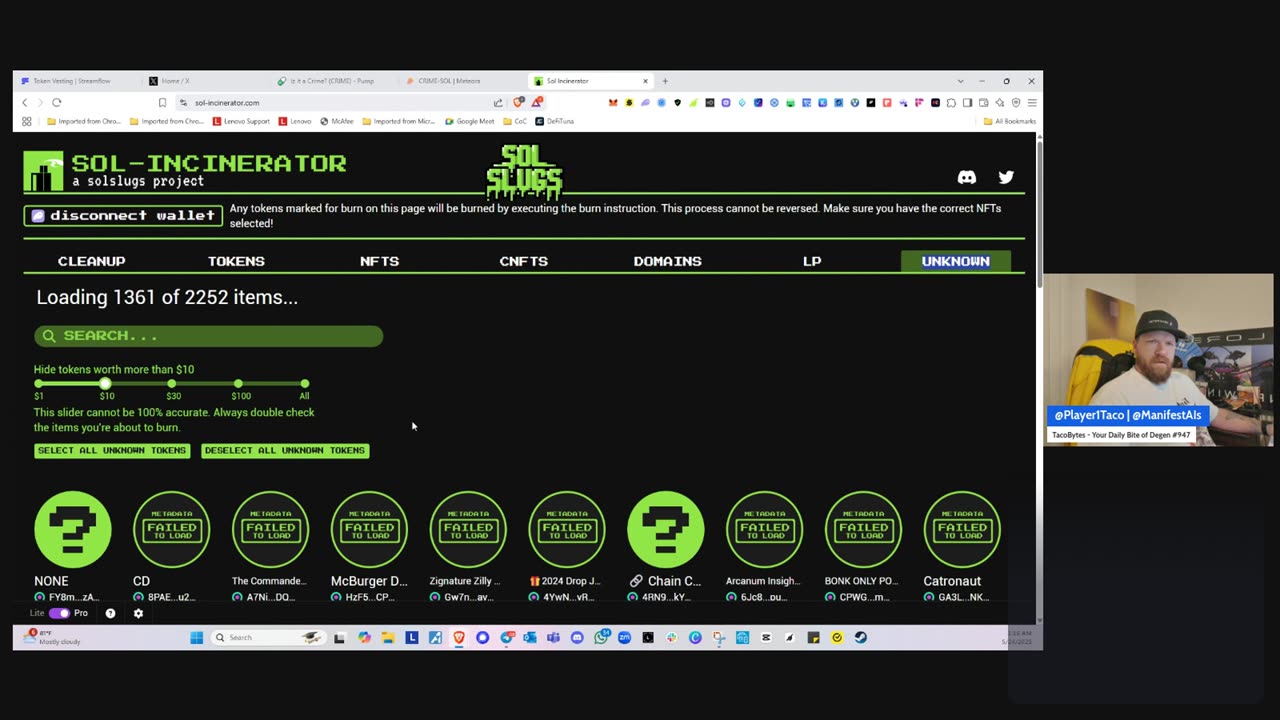This screenshot has height=720, width=1280.
Task: Click SELECT ALL UNKNOWN TOKENS
Action: (x=112, y=450)
